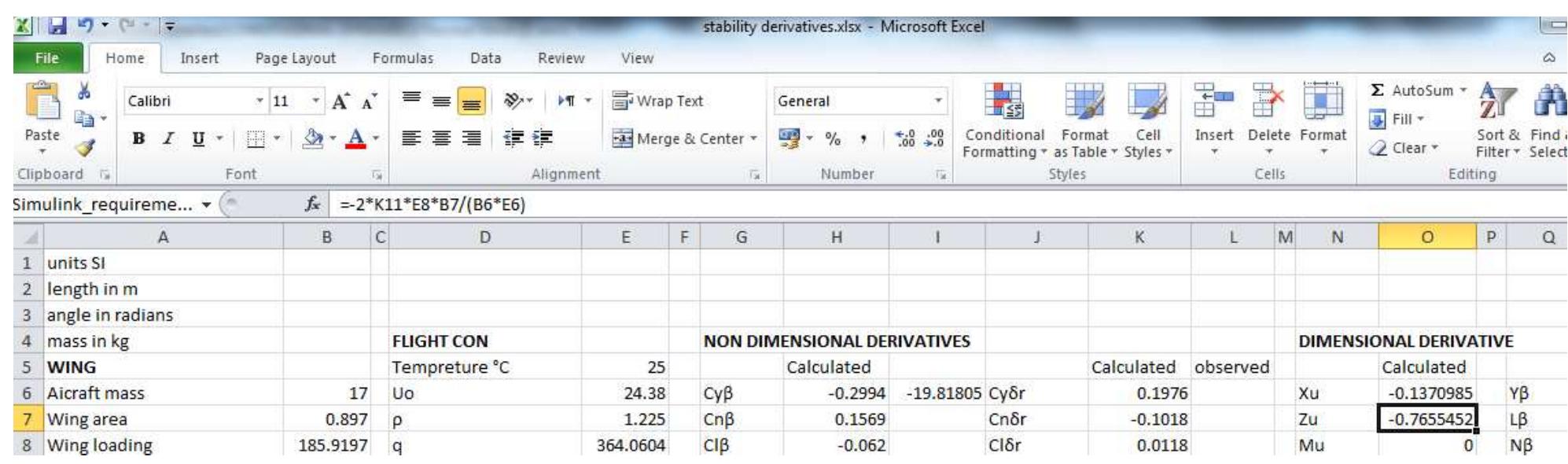The height and width of the screenshot is (464, 1568).
Task: Open the Calibri font name dropdown
Action: pyautogui.click(x=259, y=101)
